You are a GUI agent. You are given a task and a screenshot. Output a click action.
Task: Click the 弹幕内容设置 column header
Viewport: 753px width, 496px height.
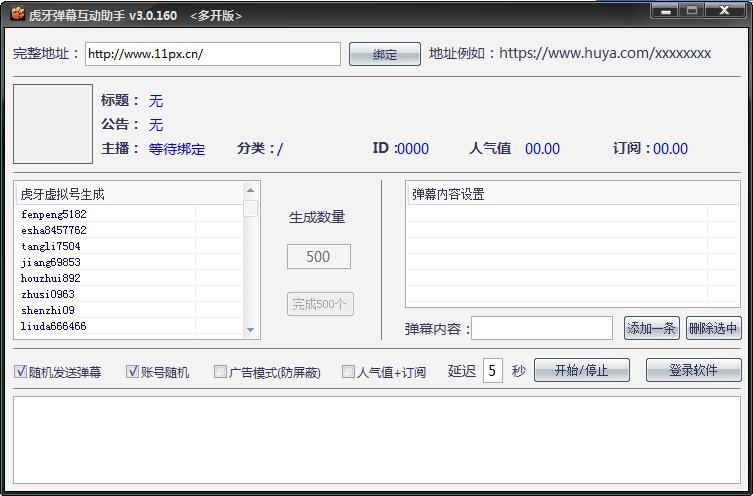[573, 194]
